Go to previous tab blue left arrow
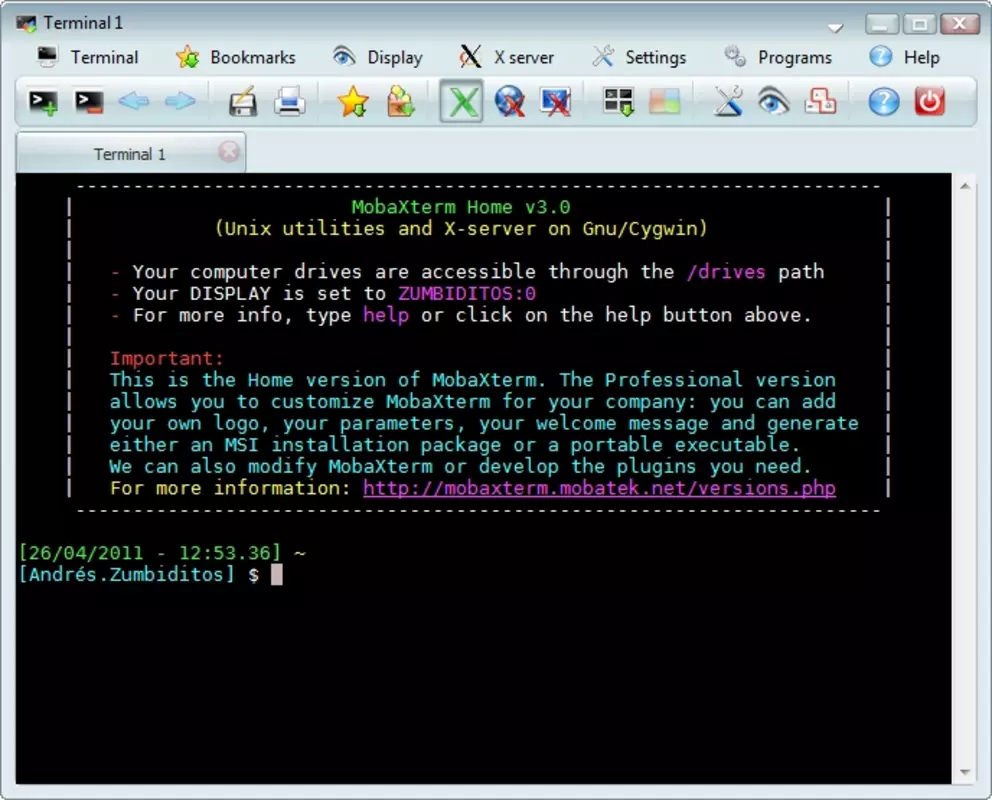 point(134,101)
